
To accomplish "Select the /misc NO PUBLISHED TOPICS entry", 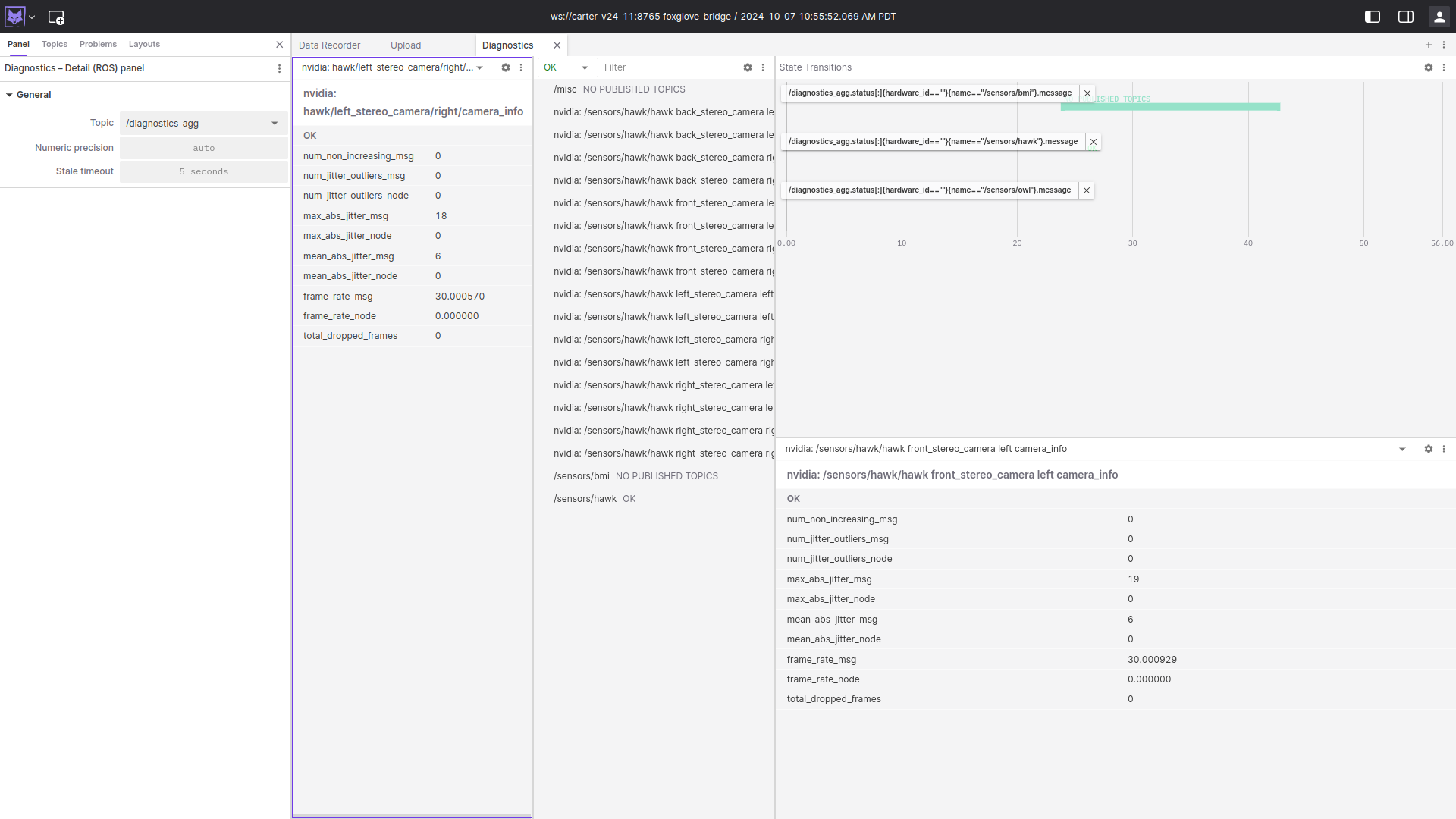I will [618, 89].
